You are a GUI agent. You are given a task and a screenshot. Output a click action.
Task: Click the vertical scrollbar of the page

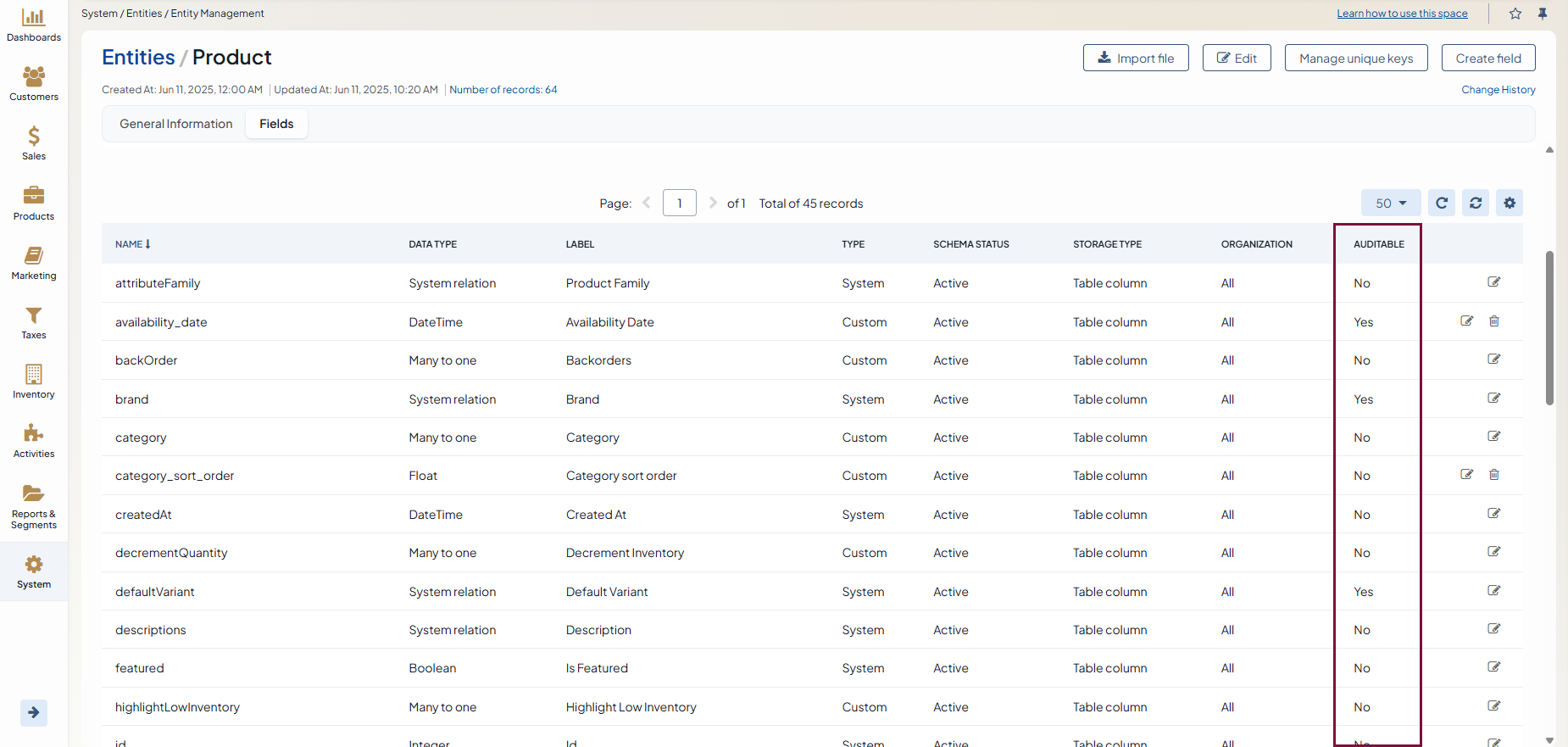pos(1549,327)
